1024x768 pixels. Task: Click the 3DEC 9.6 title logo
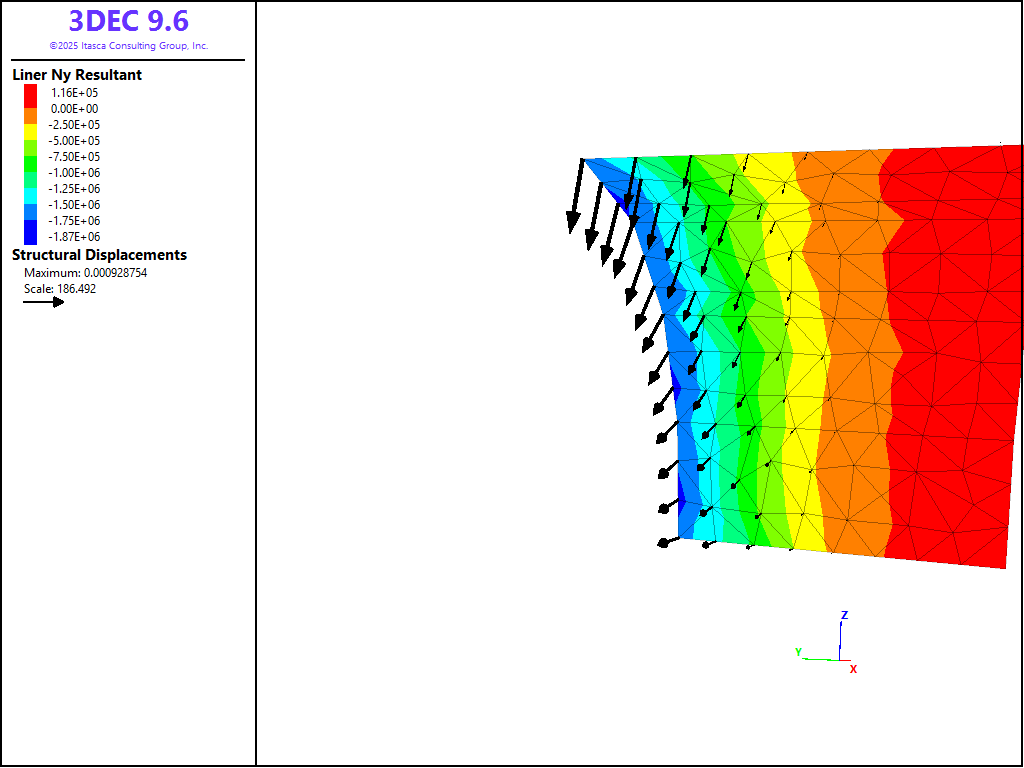(x=128, y=21)
